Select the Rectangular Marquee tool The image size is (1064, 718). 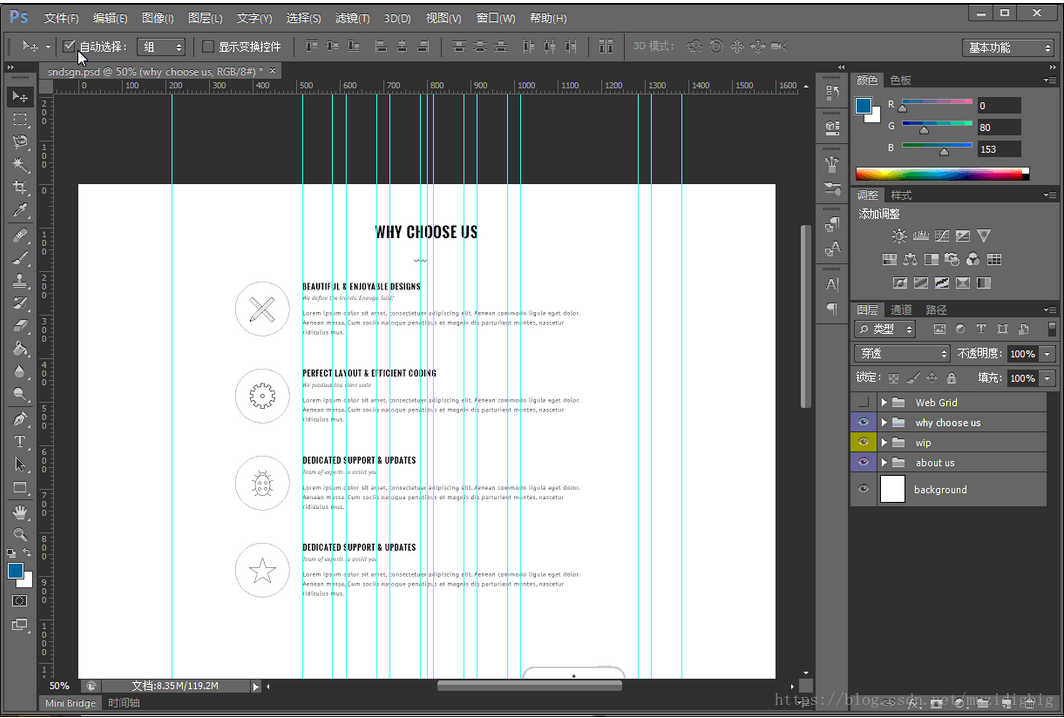(x=20, y=120)
